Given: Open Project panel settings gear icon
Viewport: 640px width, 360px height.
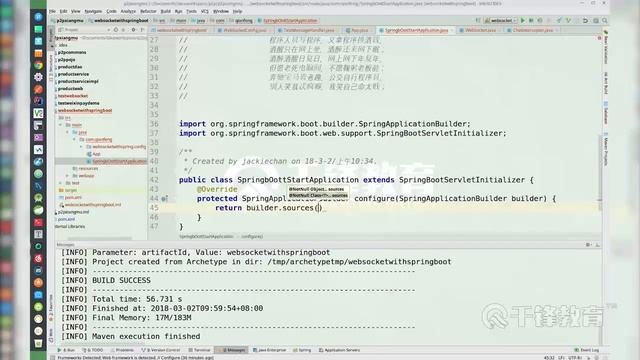Looking at the screenshot, I should pyautogui.click(x=133, y=30).
